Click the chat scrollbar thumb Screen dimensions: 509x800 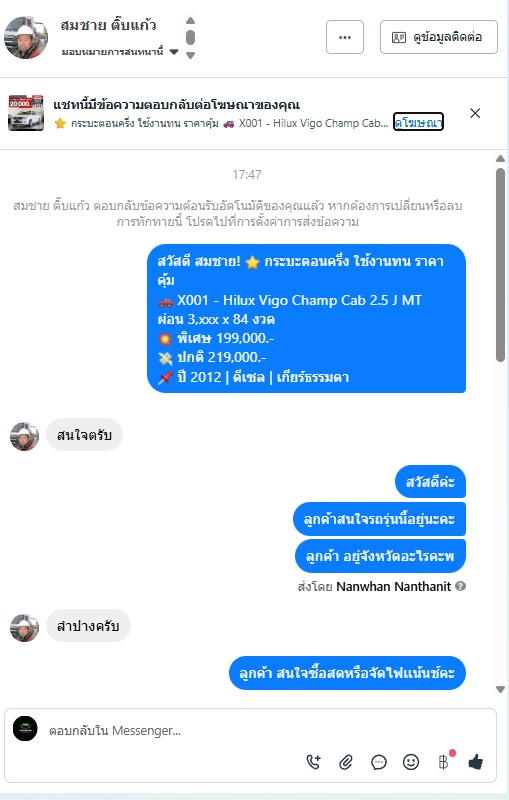click(x=500, y=265)
